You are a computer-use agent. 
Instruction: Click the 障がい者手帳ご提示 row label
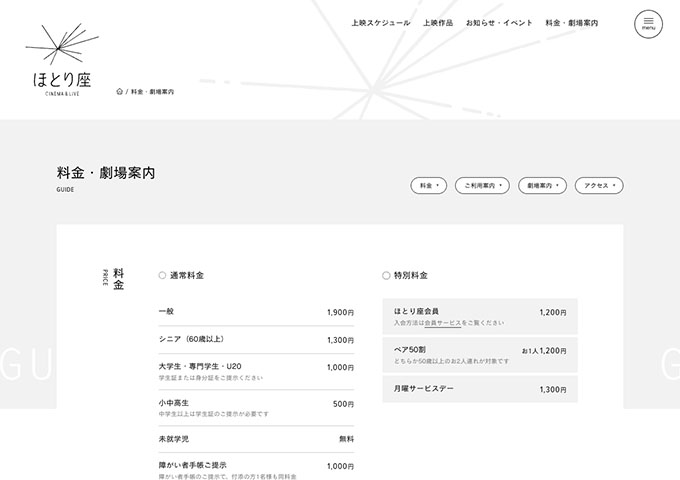pos(193,465)
